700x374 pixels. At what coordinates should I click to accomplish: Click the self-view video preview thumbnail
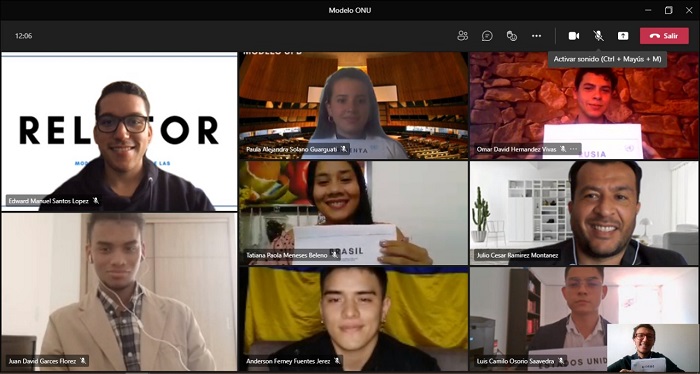pyautogui.click(x=652, y=348)
